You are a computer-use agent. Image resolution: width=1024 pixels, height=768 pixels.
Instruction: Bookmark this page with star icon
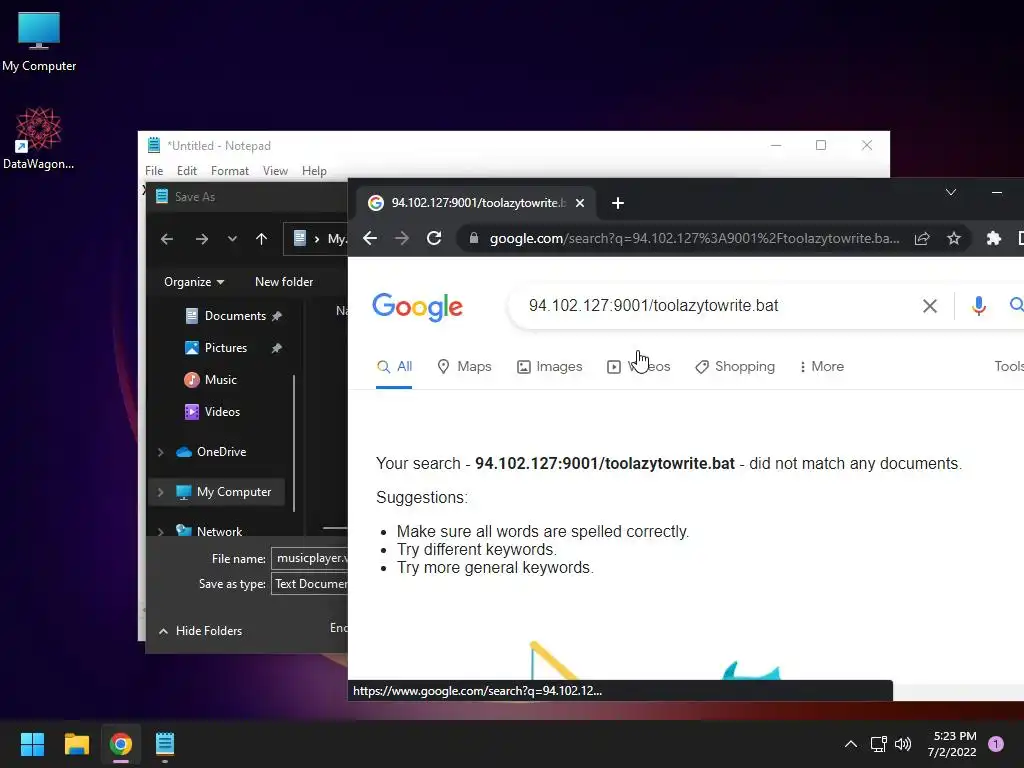click(x=953, y=238)
